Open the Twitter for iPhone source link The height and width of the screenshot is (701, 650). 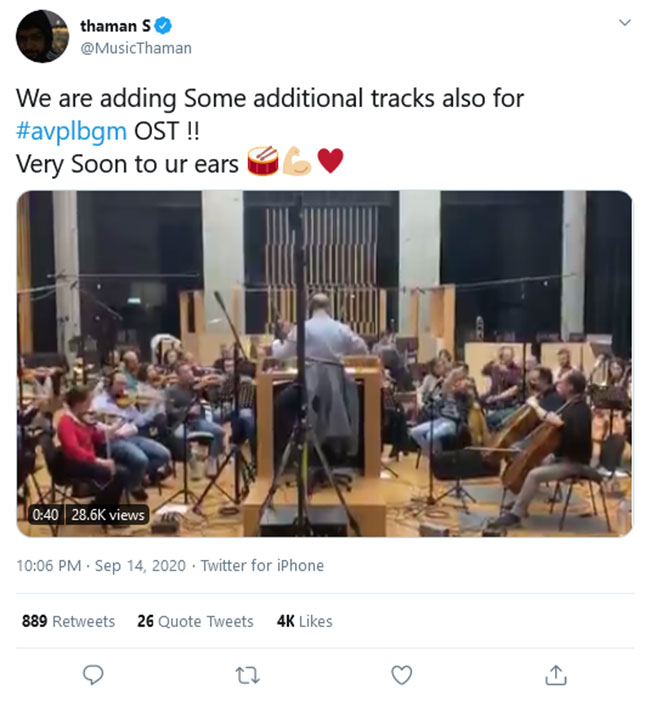pyautogui.click(x=262, y=565)
